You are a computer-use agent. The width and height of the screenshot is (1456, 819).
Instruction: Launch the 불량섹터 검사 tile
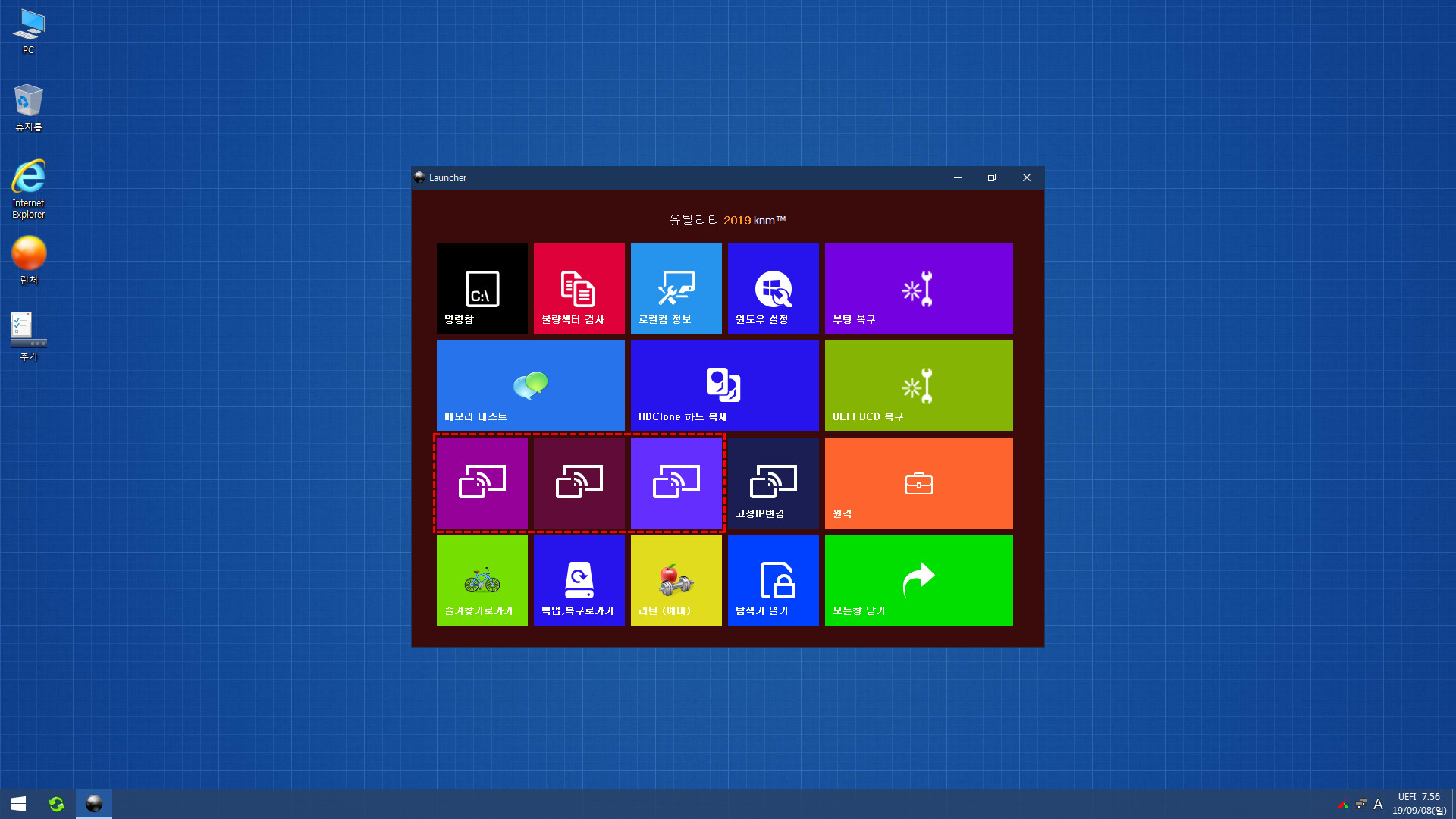point(579,289)
